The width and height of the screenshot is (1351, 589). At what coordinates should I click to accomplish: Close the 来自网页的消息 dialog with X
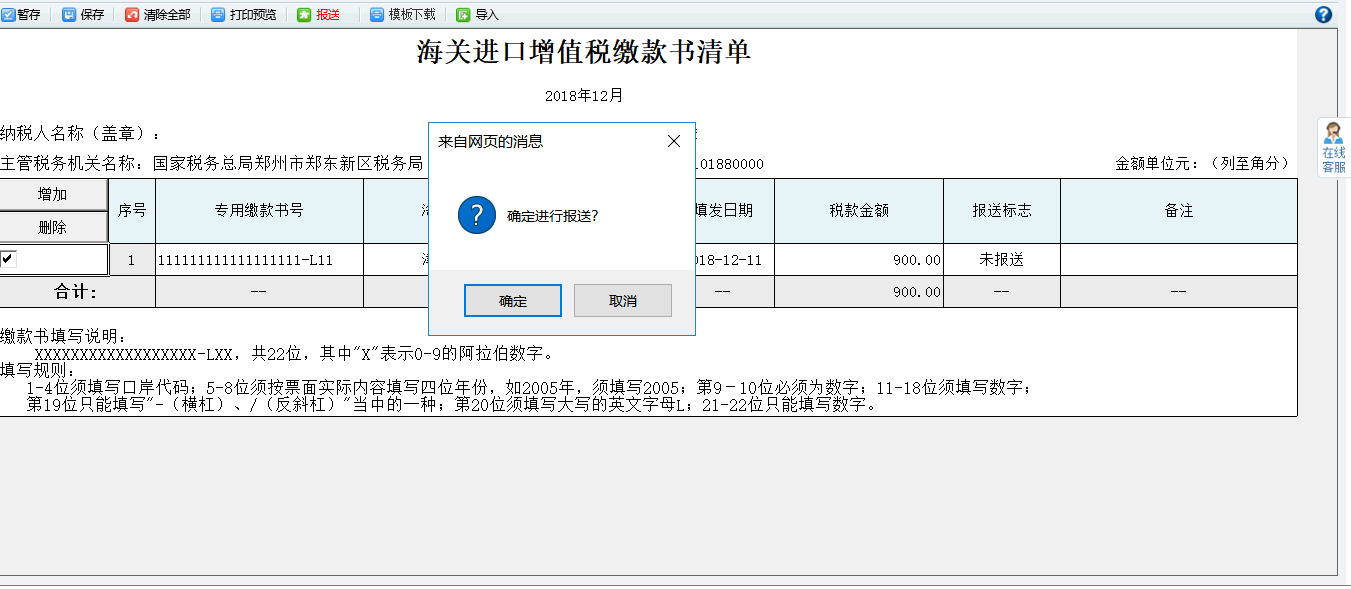673,141
